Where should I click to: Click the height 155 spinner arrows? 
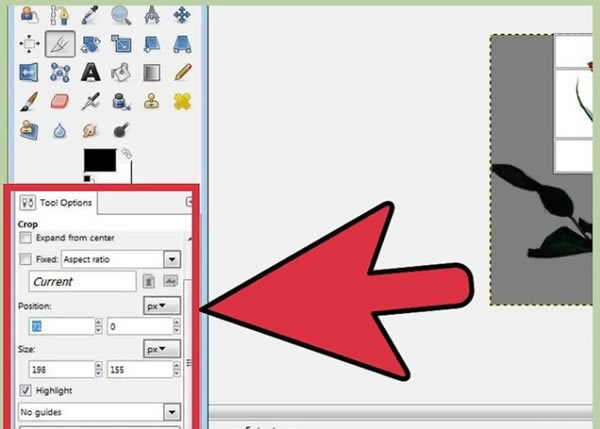click(x=176, y=370)
